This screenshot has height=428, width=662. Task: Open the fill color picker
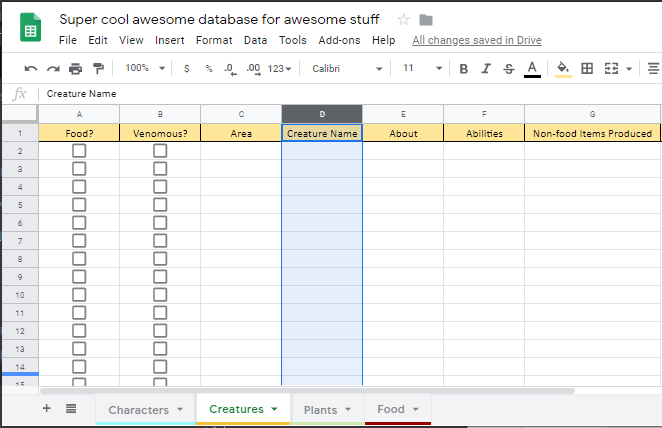pyautogui.click(x=562, y=69)
